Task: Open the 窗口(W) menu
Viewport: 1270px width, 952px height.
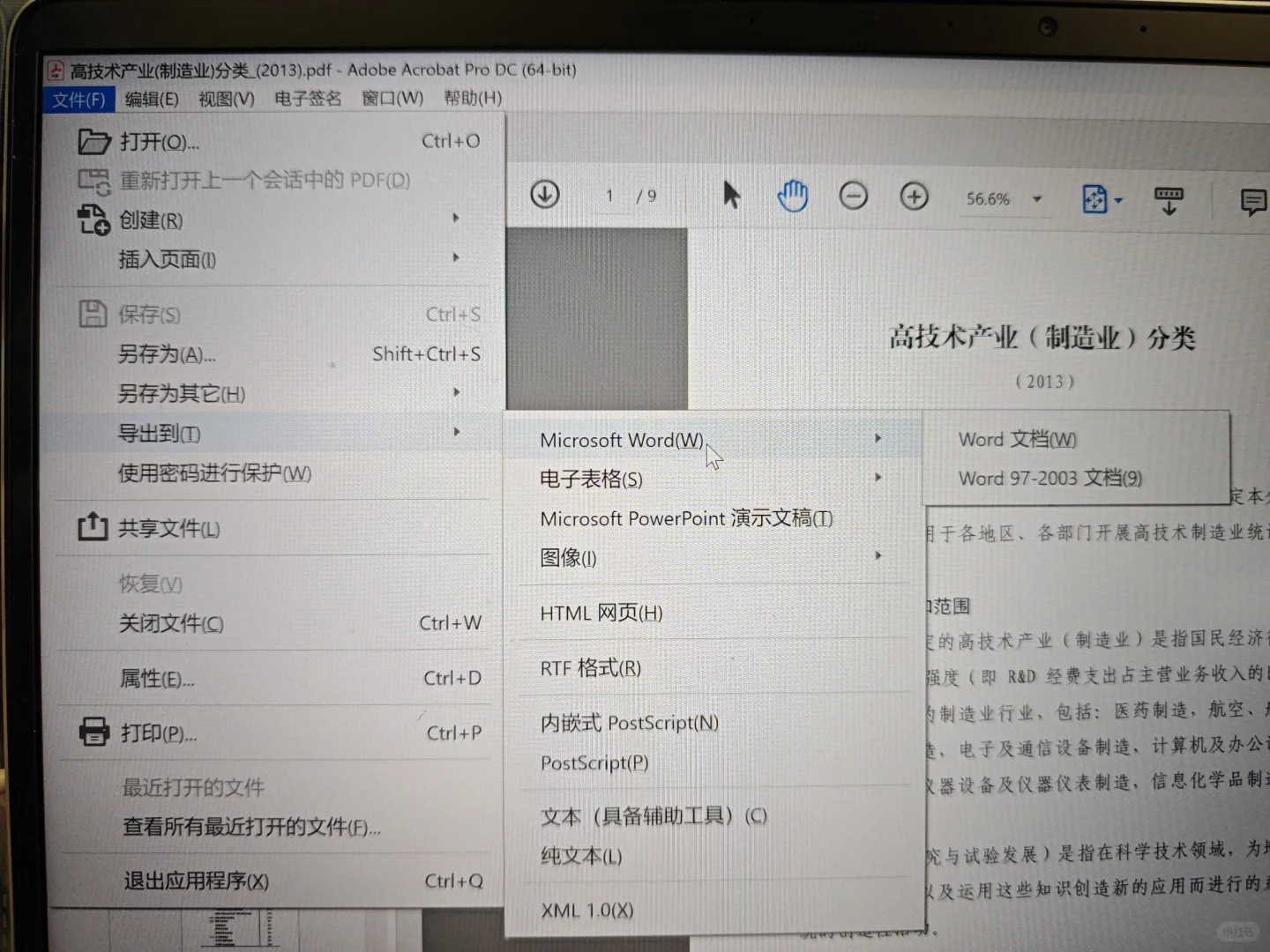Action: pos(392,98)
